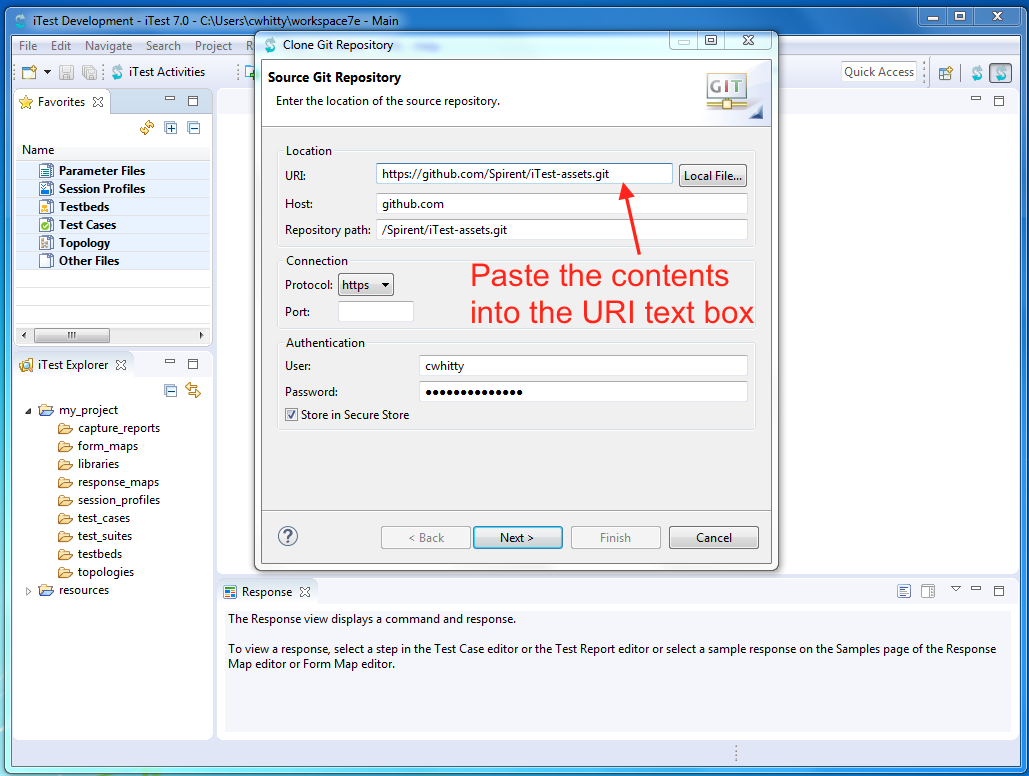Click the Response view split-layout icon
This screenshot has width=1029, height=776.
click(928, 592)
